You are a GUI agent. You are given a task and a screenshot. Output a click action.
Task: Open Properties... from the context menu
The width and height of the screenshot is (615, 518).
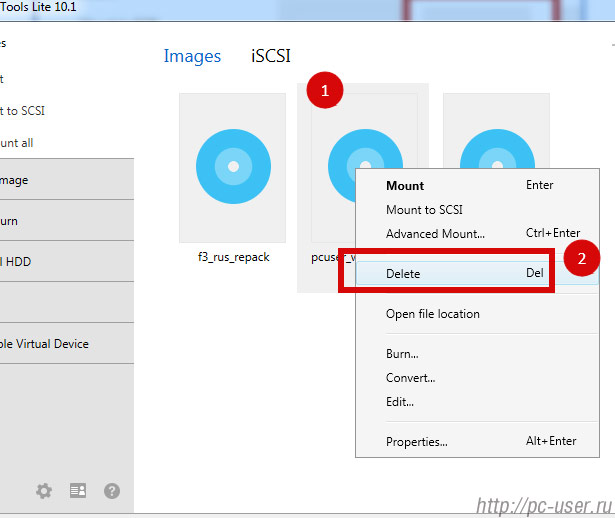click(416, 442)
